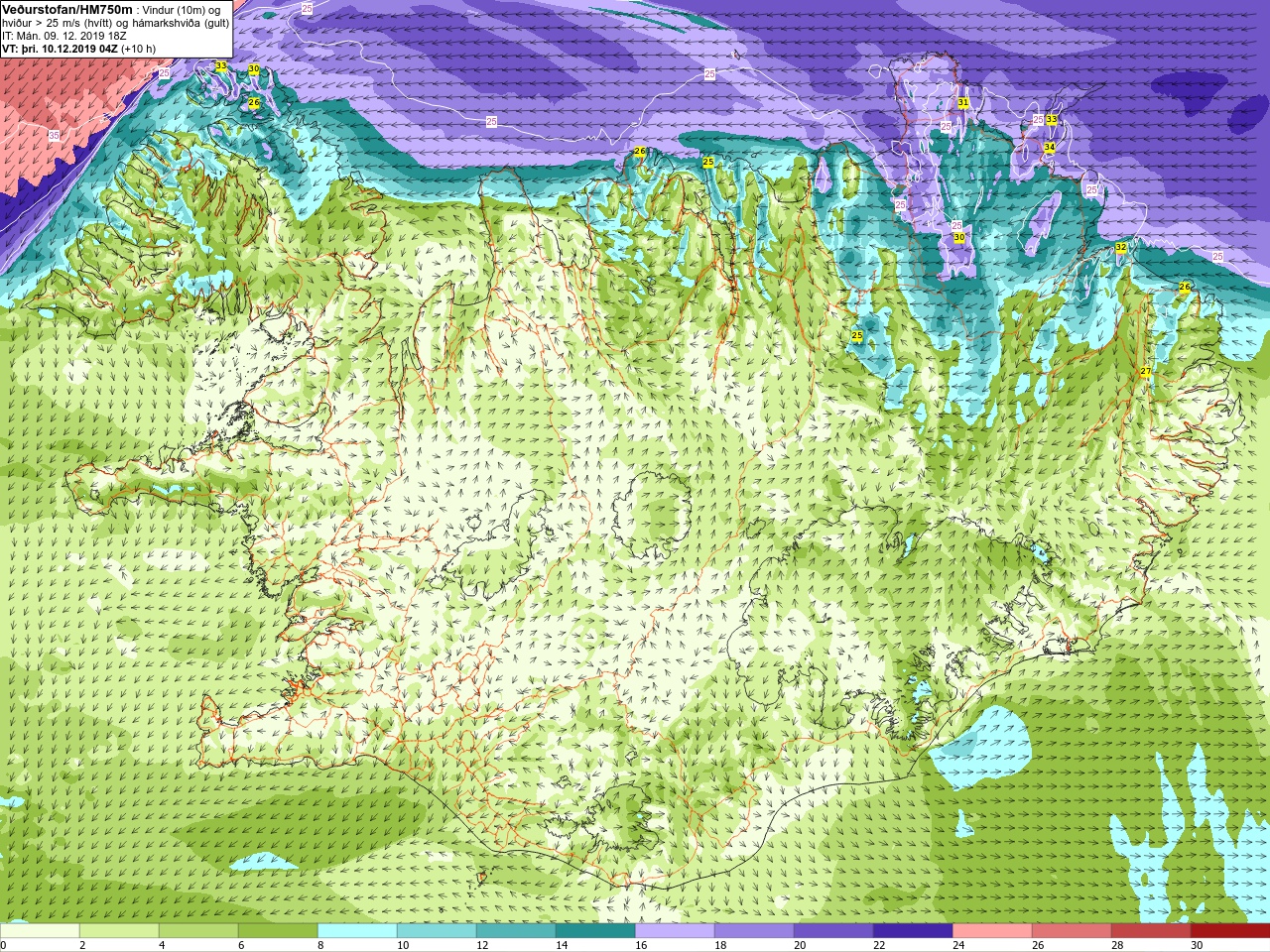This screenshot has width=1270, height=952.
Task: Click the yellow gust marker labeled 32
Action: tap(1120, 247)
